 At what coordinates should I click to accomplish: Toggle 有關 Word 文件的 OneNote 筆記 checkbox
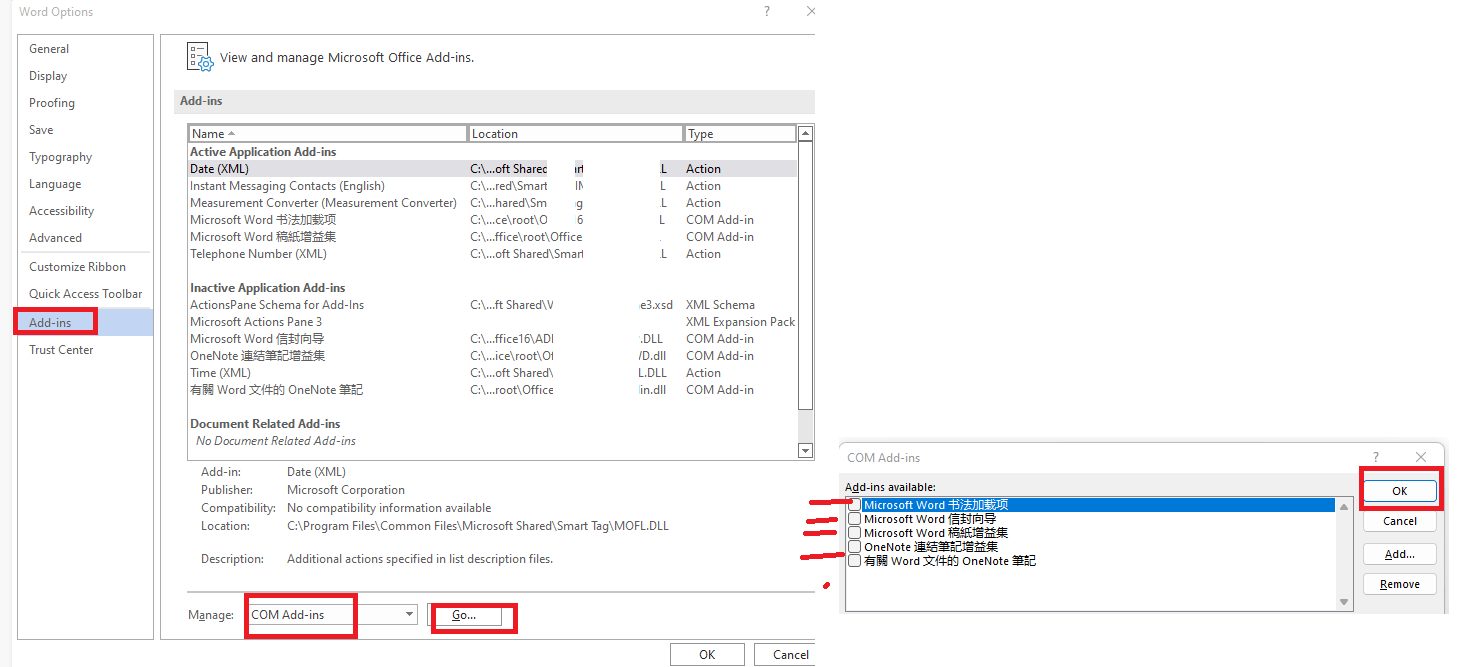click(854, 561)
